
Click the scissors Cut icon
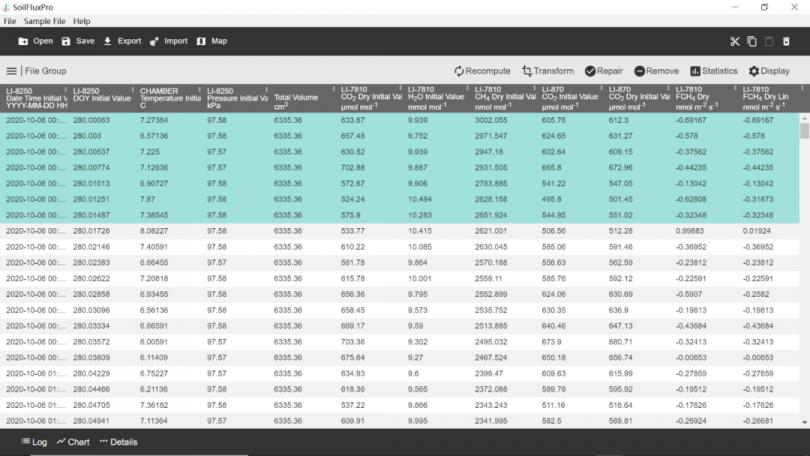734,42
